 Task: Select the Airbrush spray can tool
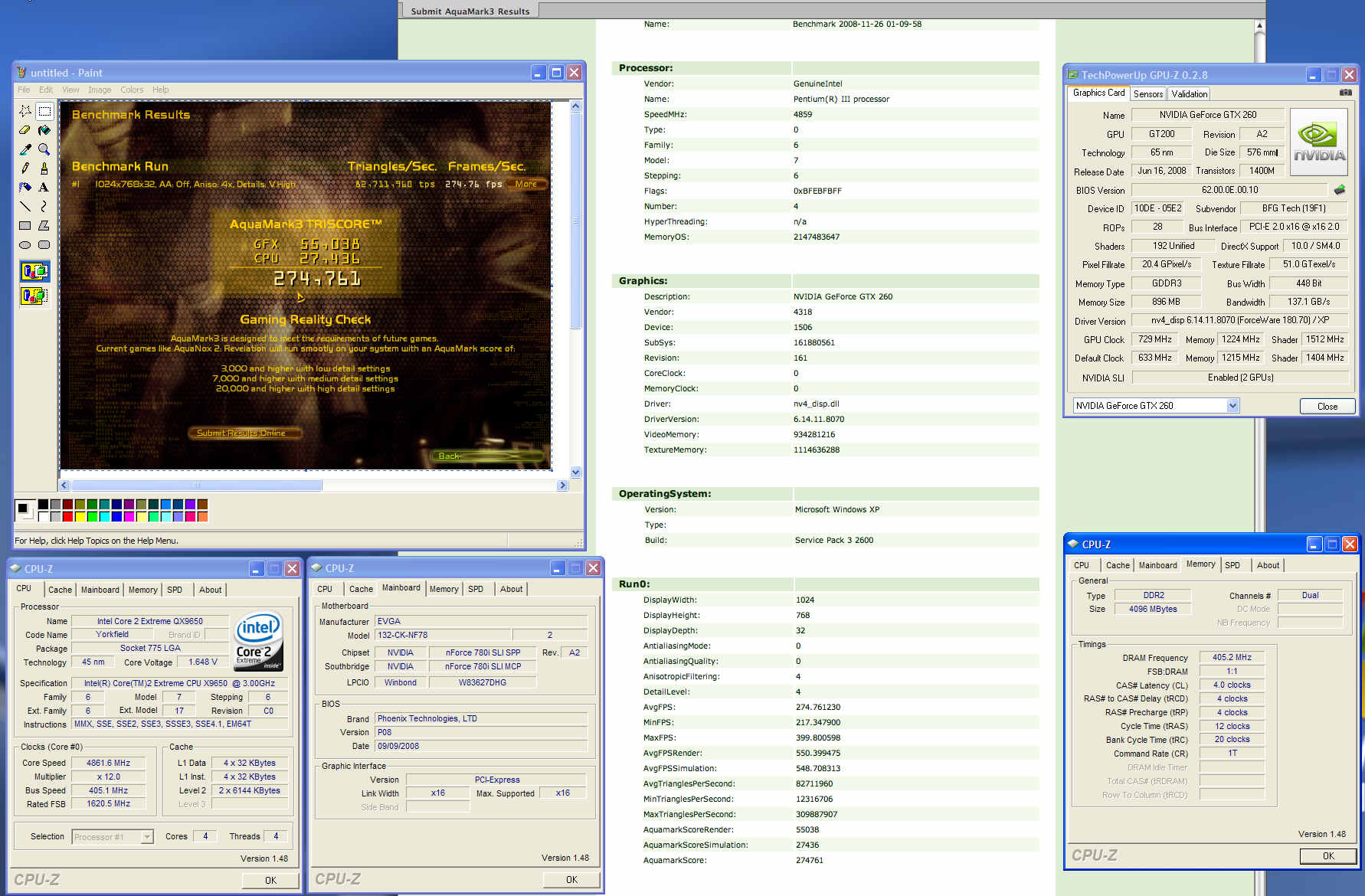[25, 187]
